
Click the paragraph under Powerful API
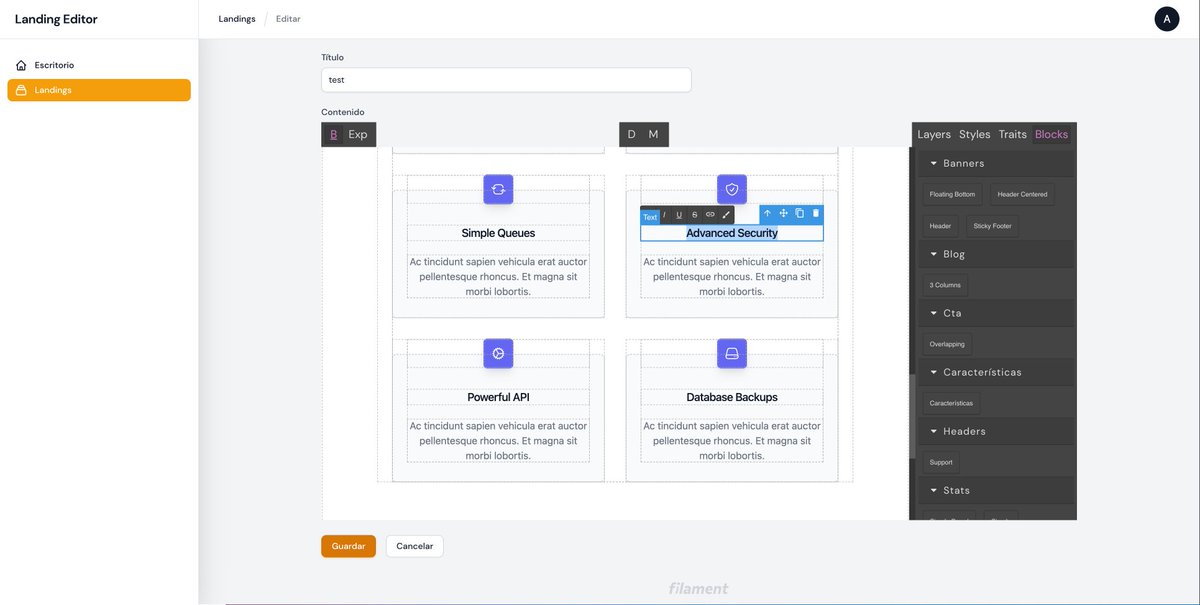tap(498, 441)
